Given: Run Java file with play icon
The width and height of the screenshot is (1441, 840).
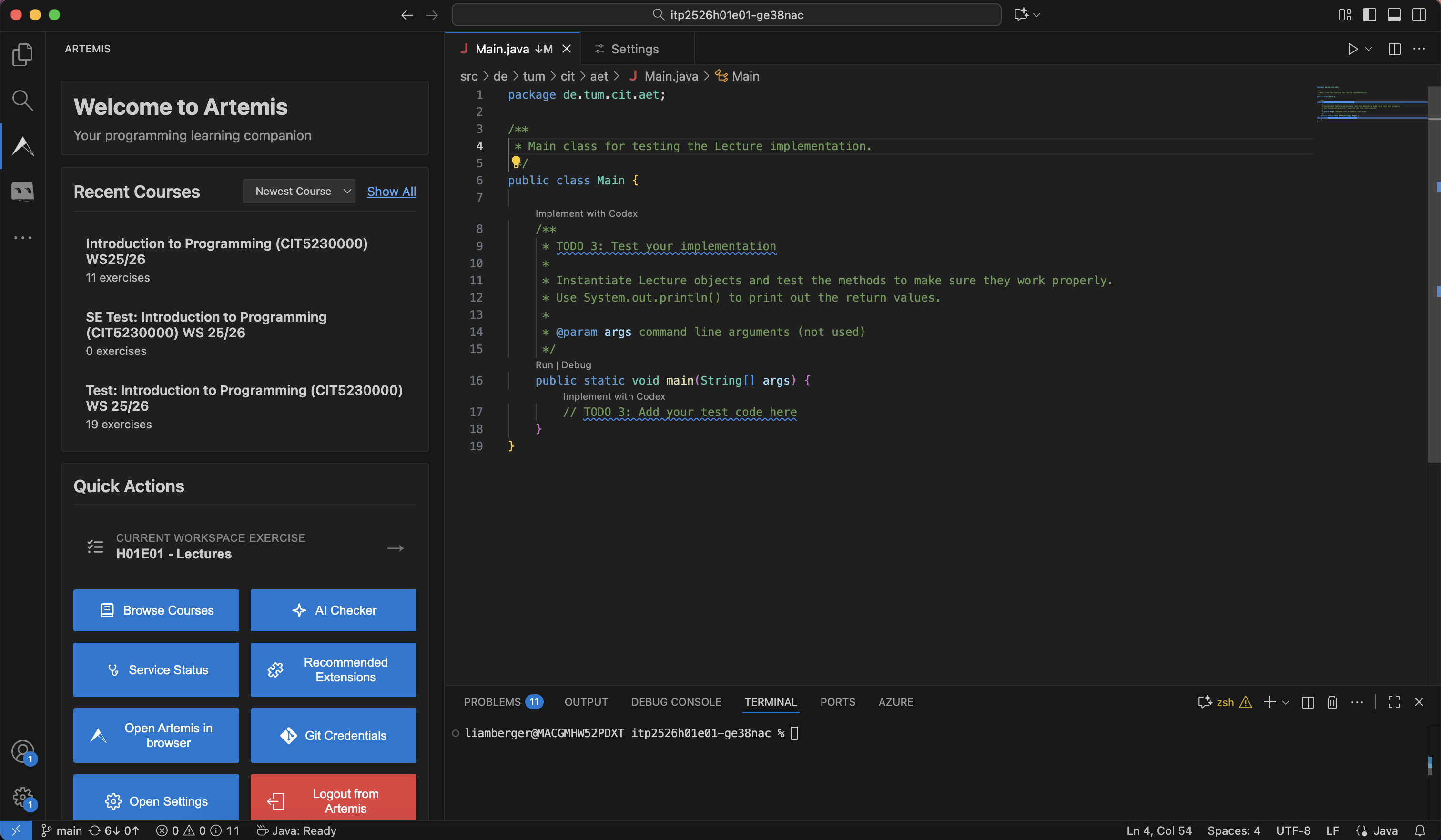Looking at the screenshot, I should 1352,49.
